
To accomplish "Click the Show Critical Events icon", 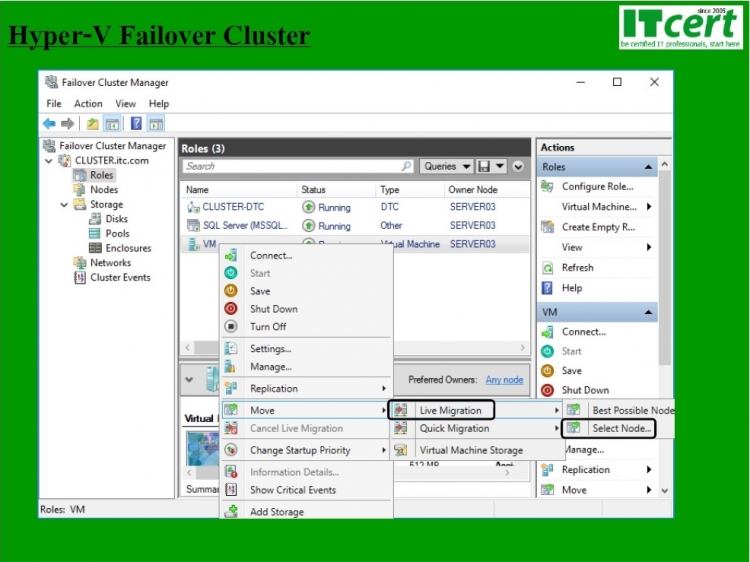I will click(231, 489).
